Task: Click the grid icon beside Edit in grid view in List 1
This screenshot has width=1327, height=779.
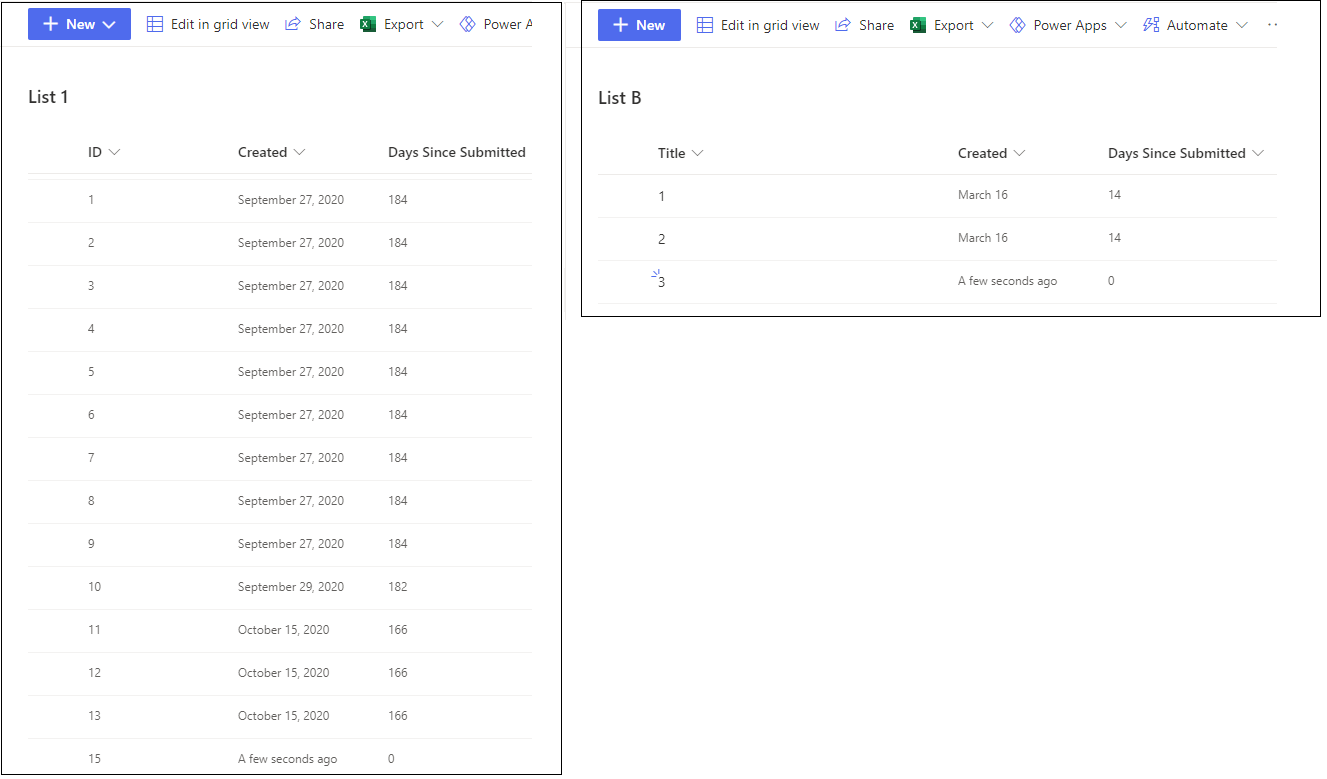Action: (155, 24)
